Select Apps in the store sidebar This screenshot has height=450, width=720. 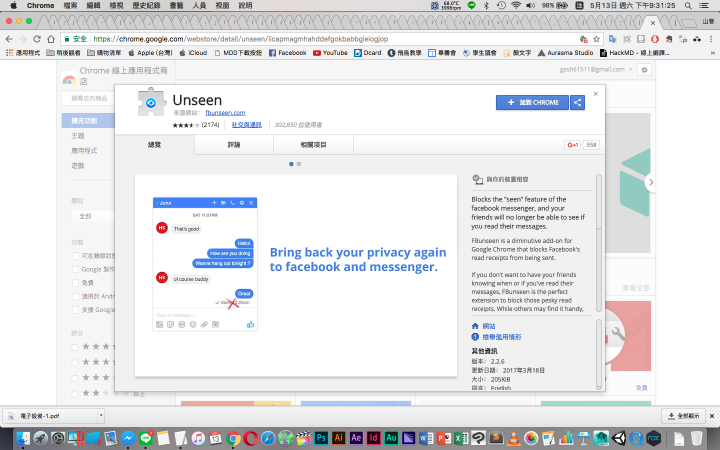[84, 151]
